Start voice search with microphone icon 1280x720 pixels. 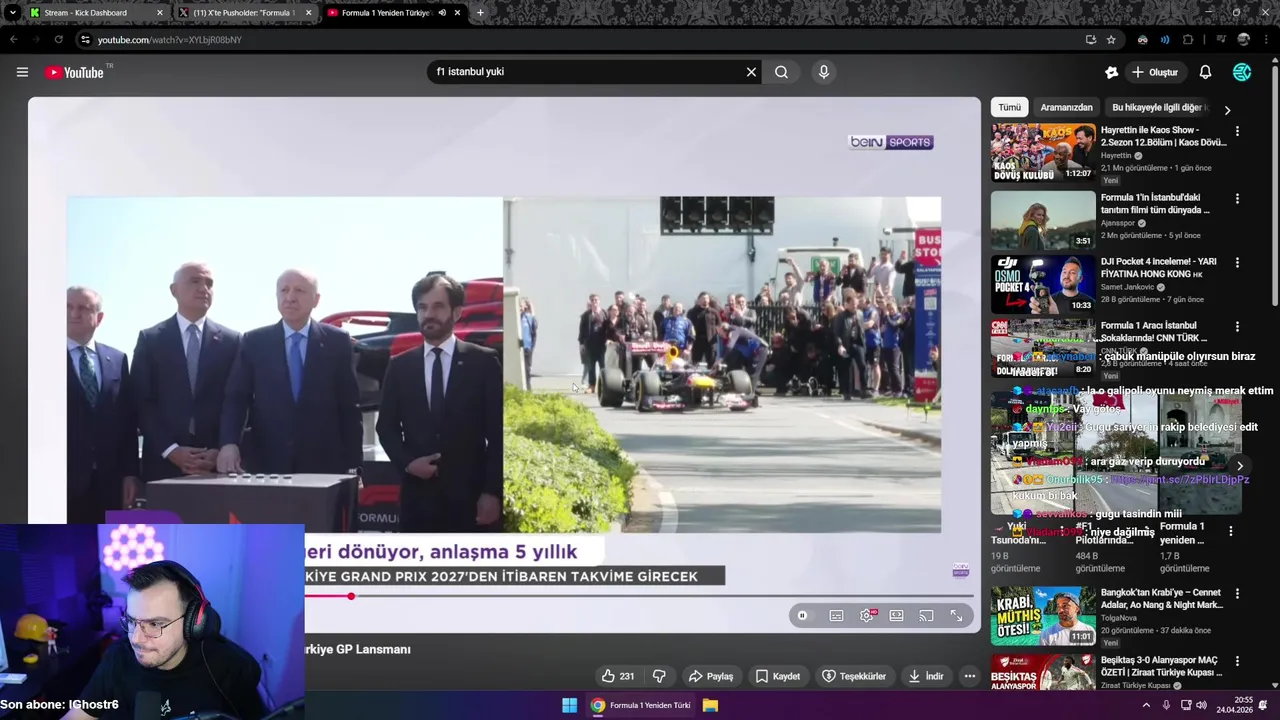point(824,72)
